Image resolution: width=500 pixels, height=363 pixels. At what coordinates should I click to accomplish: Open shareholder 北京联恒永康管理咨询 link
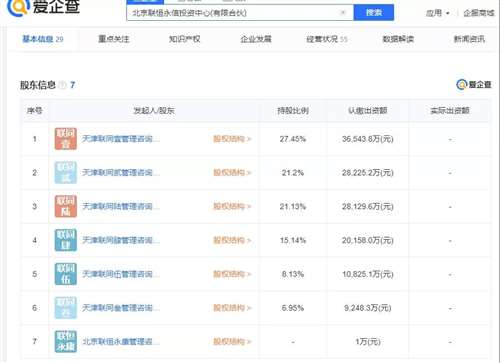tap(121, 341)
